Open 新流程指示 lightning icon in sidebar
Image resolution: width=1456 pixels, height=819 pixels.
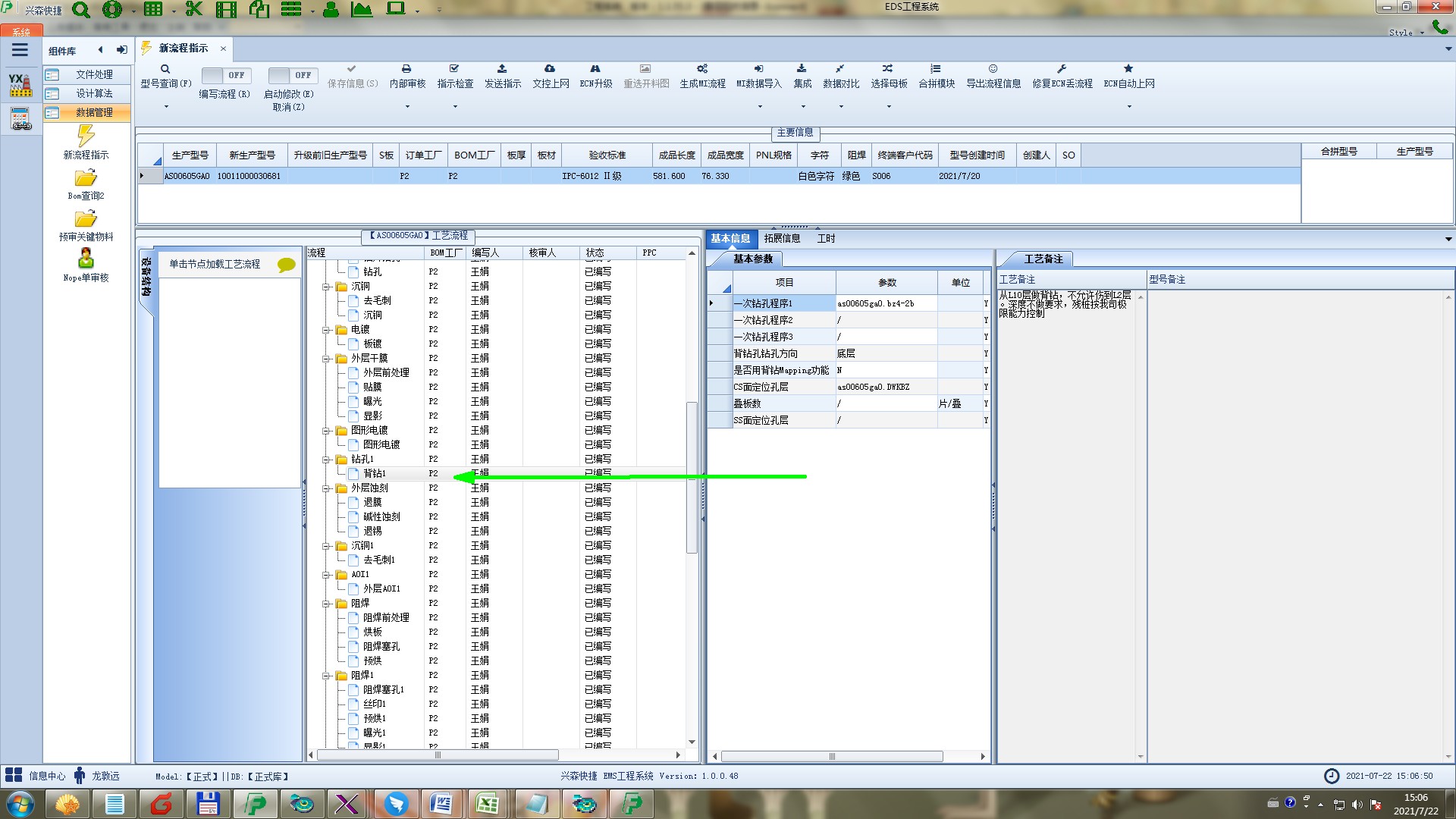pyautogui.click(x=86, y=136)
